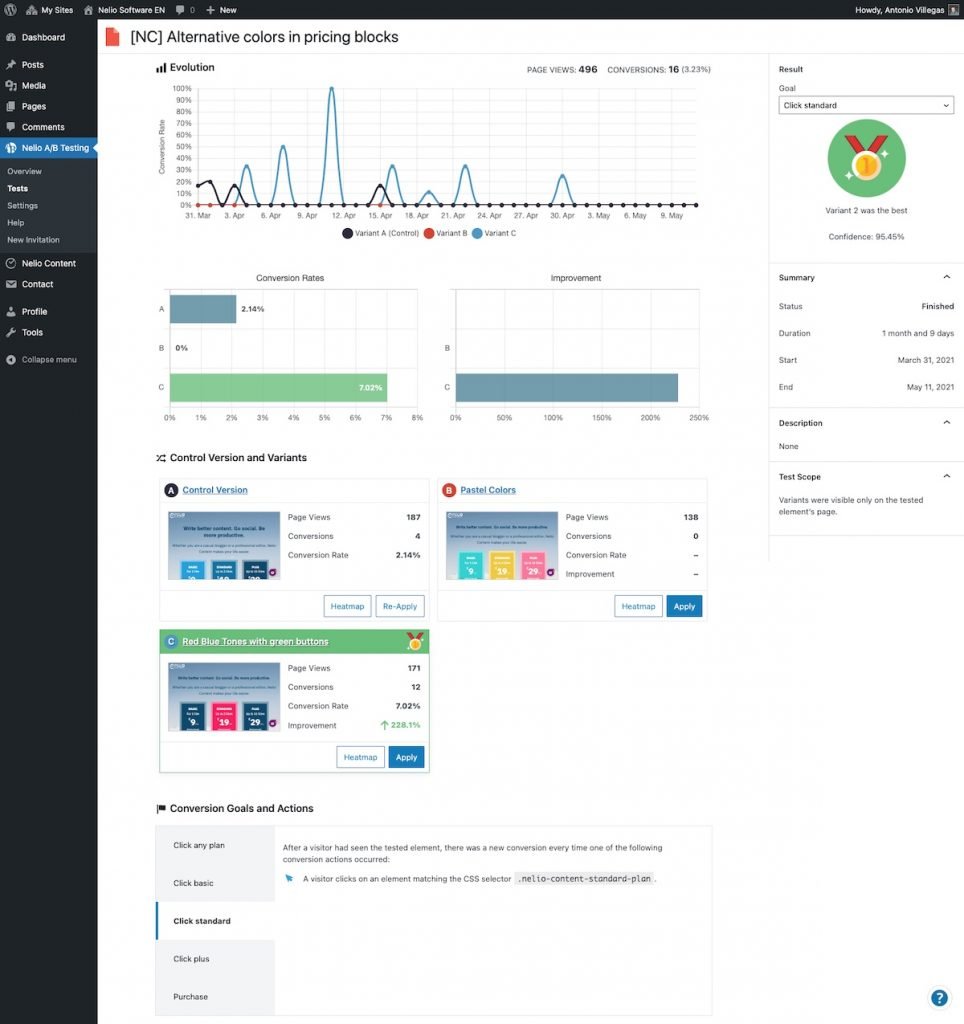The height and width of the screenshot is (1024, 964).
Task: Click the flag icon beside Conversion Goals
Action: [161, 808]
